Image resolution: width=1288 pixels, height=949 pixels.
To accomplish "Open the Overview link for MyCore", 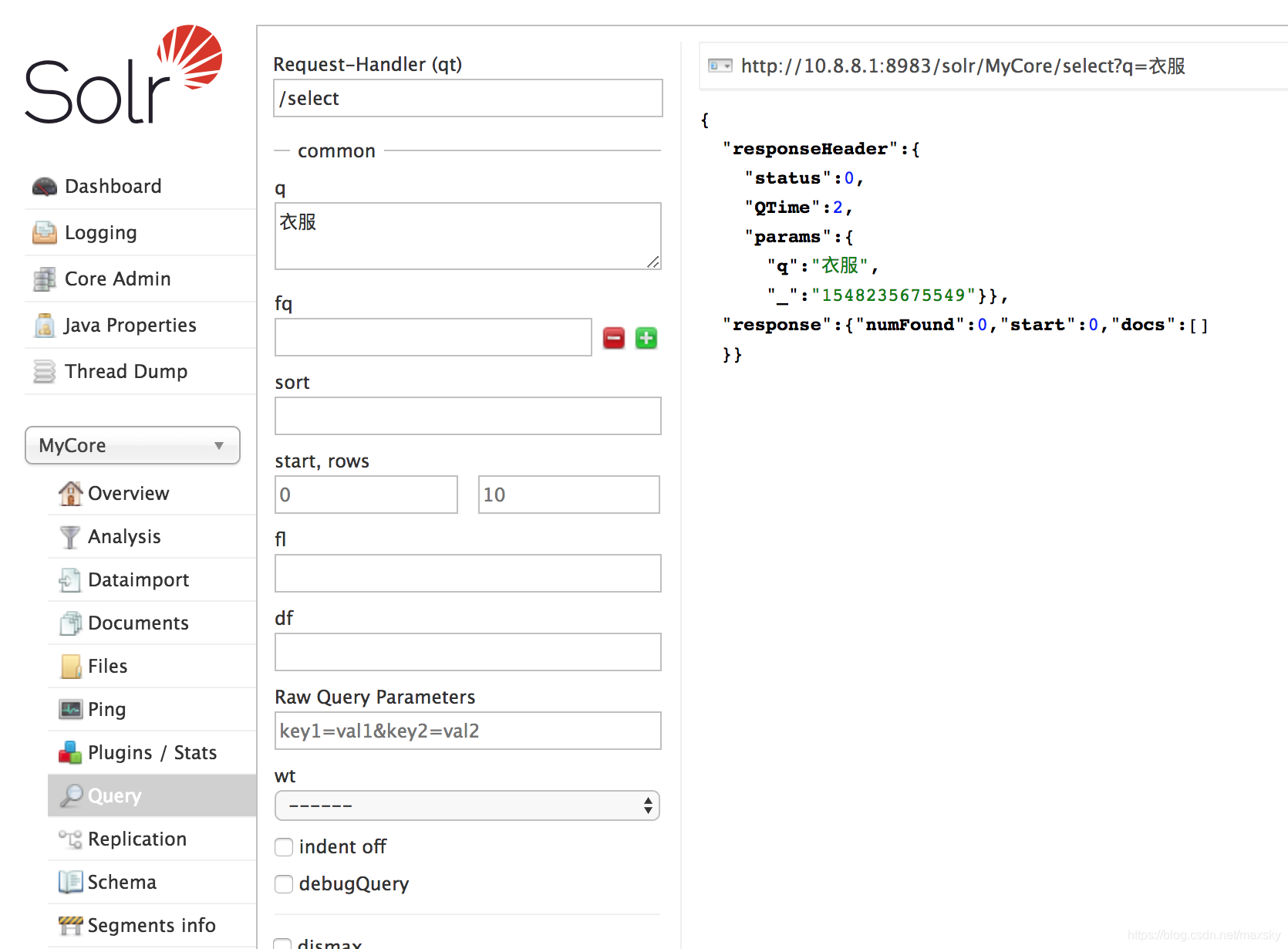I will 129,494.
